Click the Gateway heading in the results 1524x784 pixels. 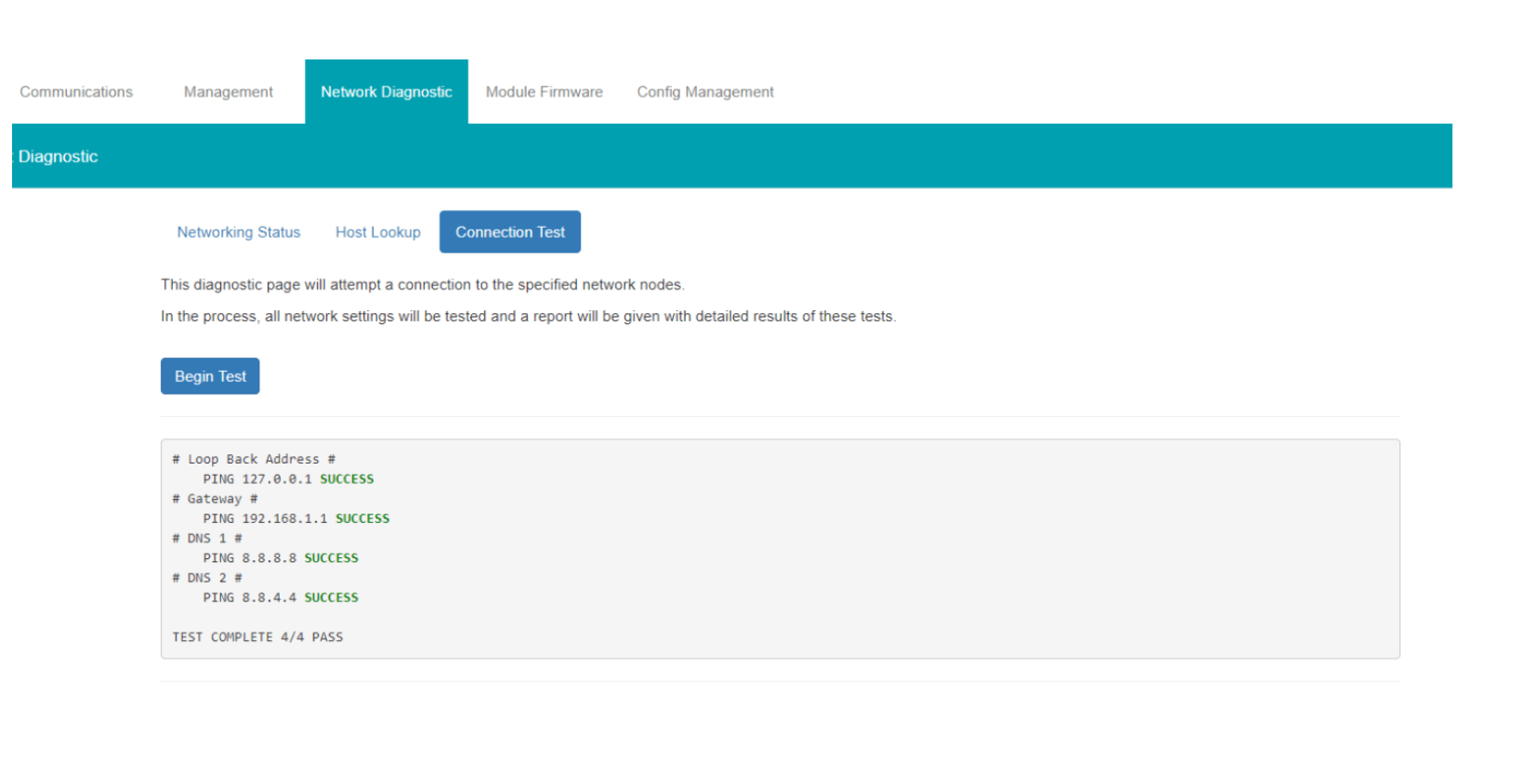[215, 499]
